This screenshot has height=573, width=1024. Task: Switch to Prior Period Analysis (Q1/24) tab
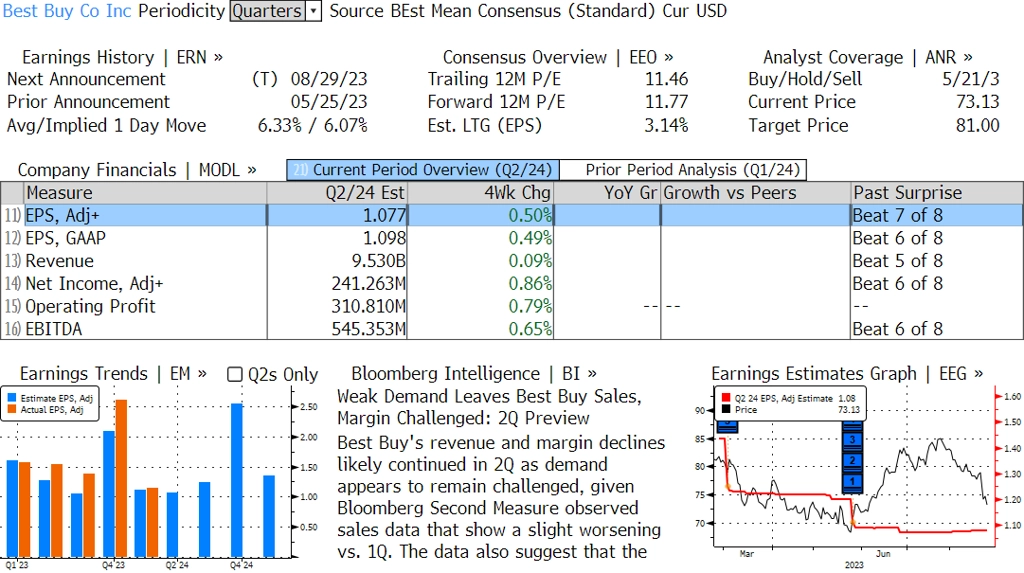pos(684,170)
